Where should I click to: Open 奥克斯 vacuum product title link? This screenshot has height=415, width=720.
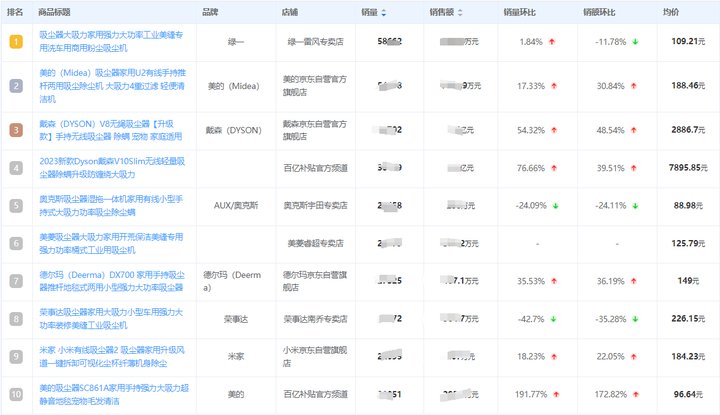pyautogui.click(x=111, y=206)
